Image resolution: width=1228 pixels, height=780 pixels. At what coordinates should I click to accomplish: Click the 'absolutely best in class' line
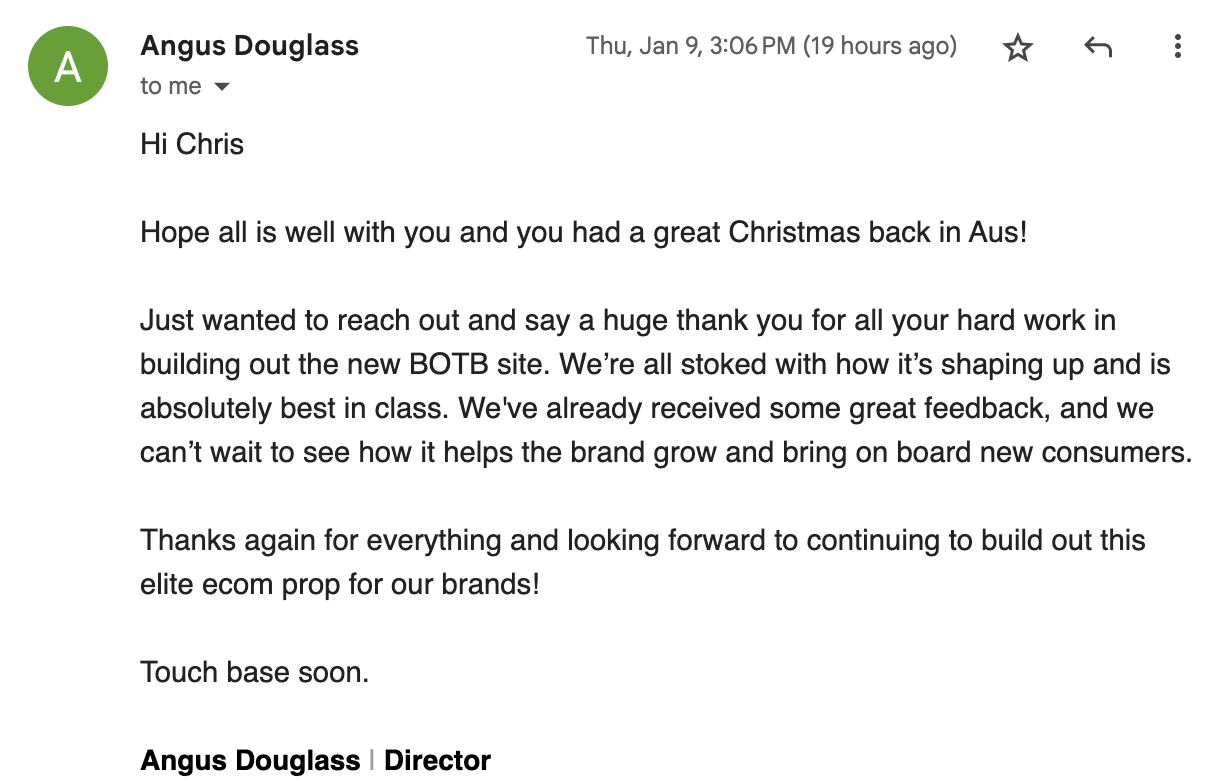click(x=647, y=408)
